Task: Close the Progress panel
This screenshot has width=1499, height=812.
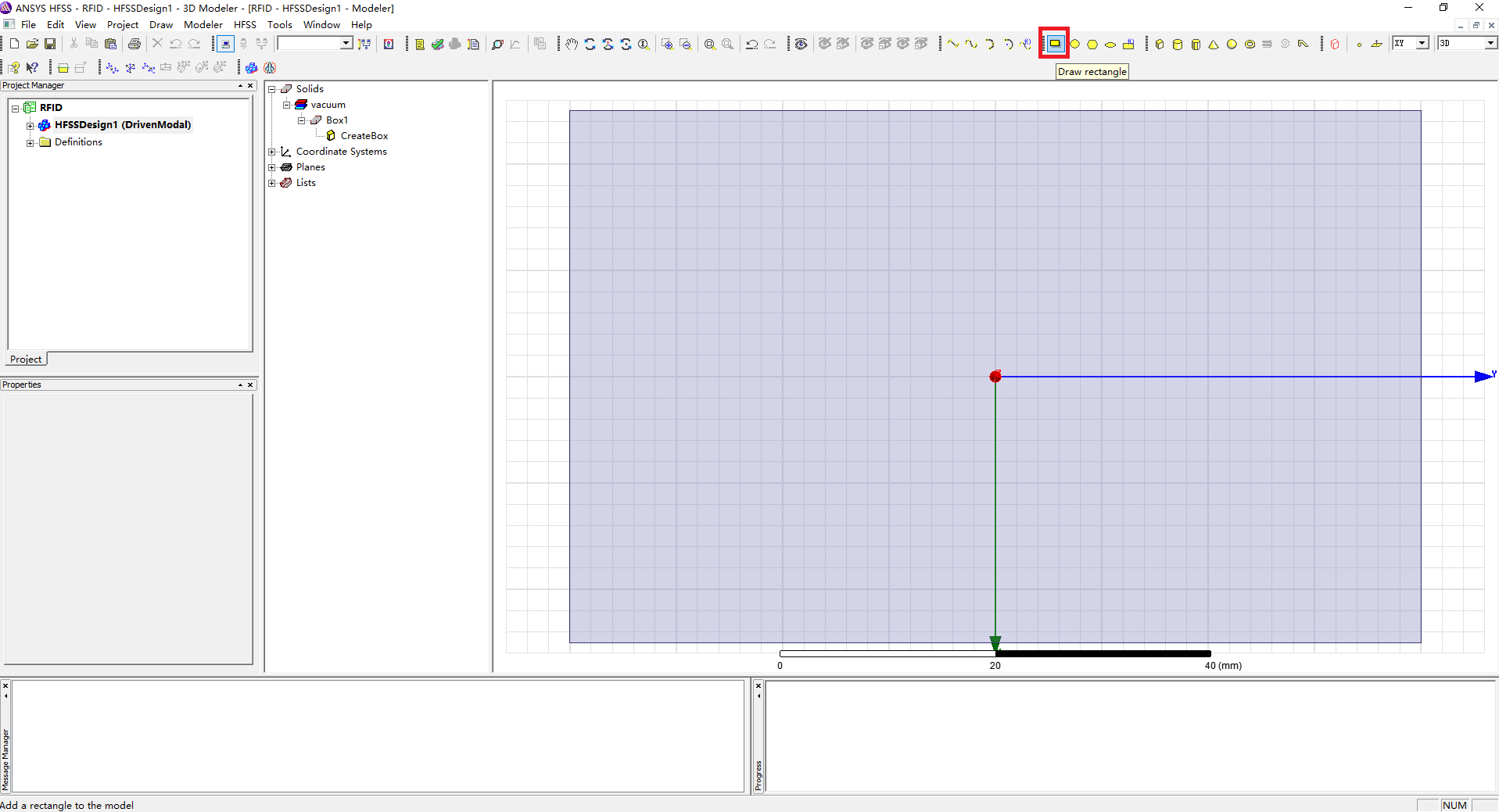Action: tap(758, 686)
